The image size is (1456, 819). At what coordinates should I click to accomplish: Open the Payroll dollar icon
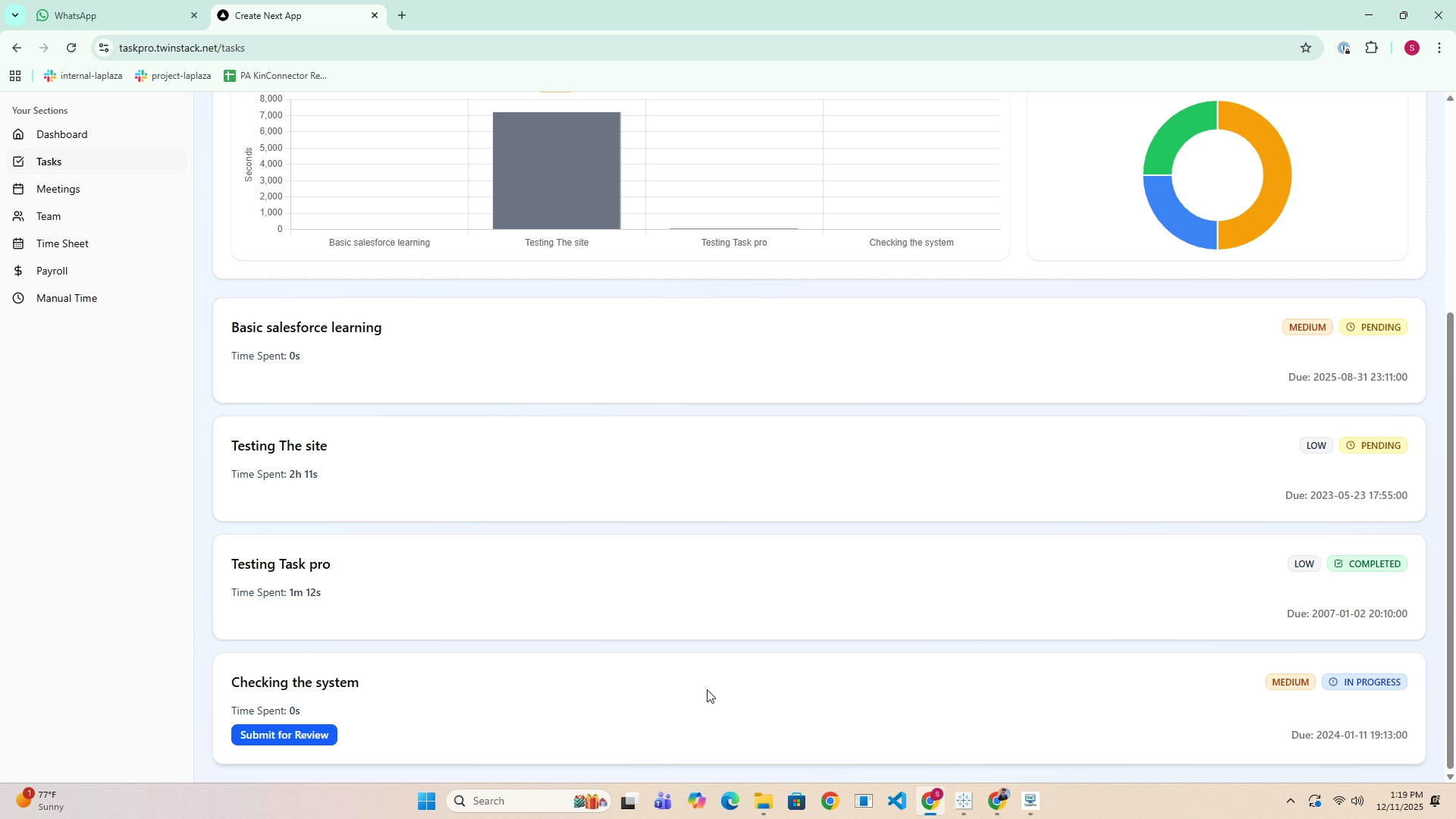tap(18, 271)
